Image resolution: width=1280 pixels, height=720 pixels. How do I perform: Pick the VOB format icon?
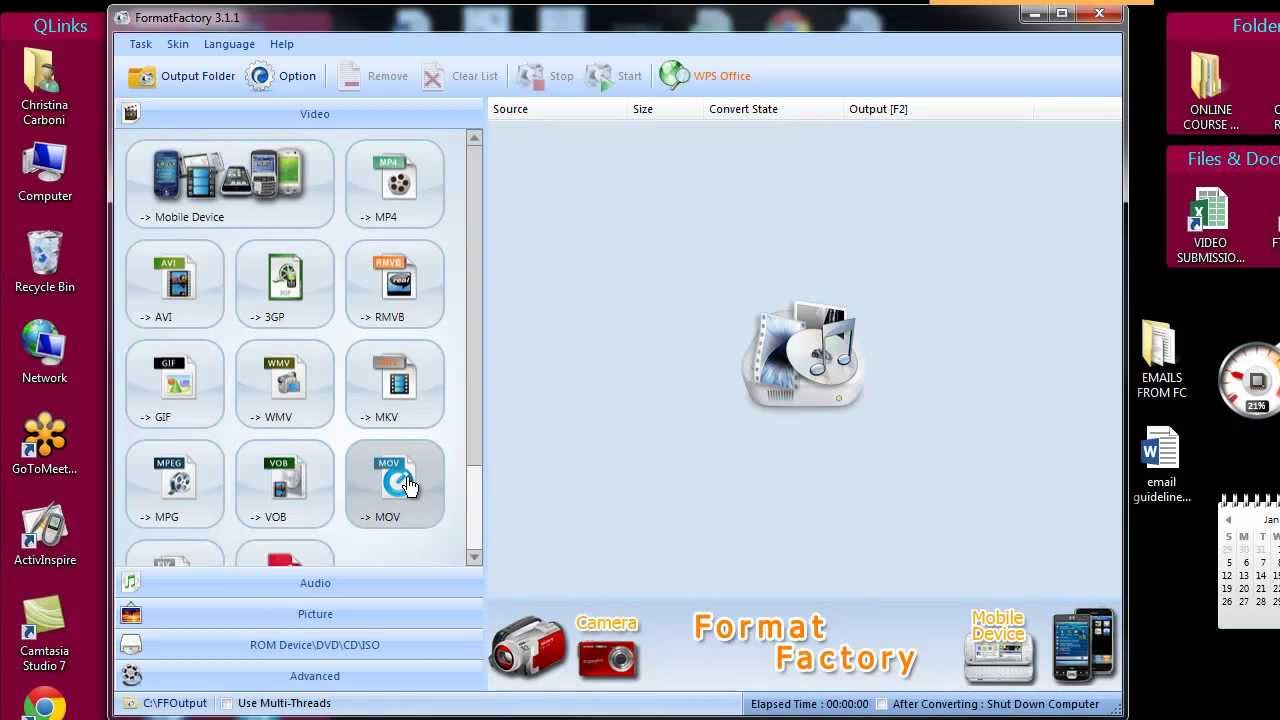285,484
